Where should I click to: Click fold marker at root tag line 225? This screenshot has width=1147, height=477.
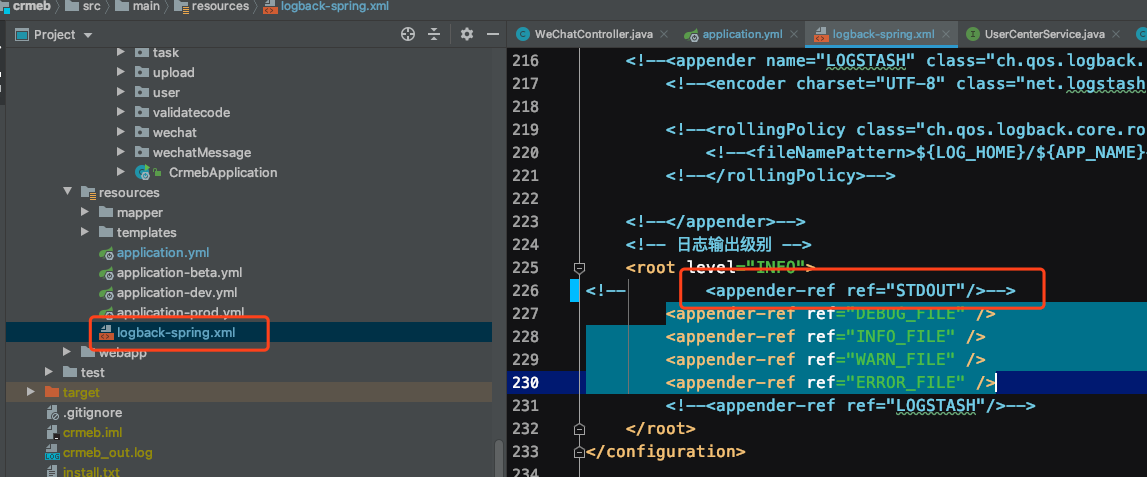point(579,268)
